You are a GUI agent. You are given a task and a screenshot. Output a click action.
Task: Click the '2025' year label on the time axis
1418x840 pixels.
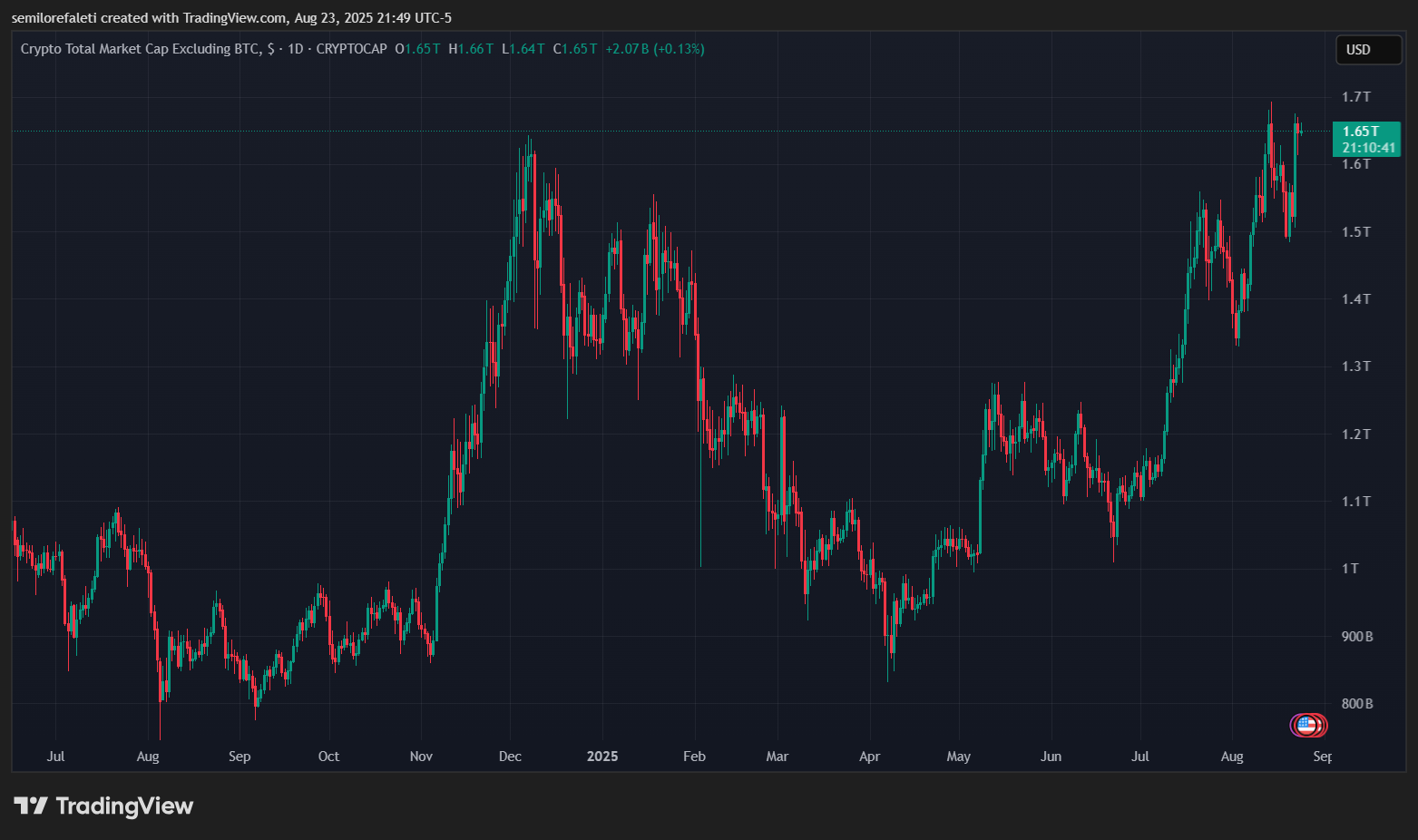[602, 757]
